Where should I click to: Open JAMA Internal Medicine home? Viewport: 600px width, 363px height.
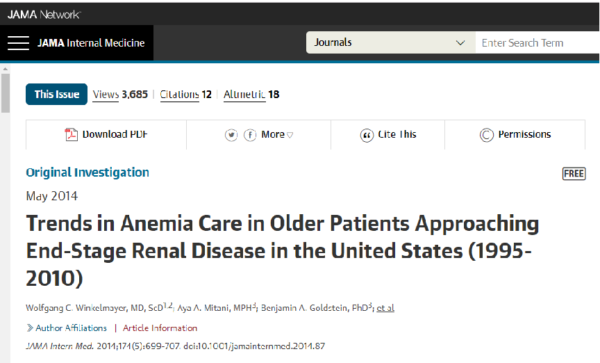pos(91,43)
